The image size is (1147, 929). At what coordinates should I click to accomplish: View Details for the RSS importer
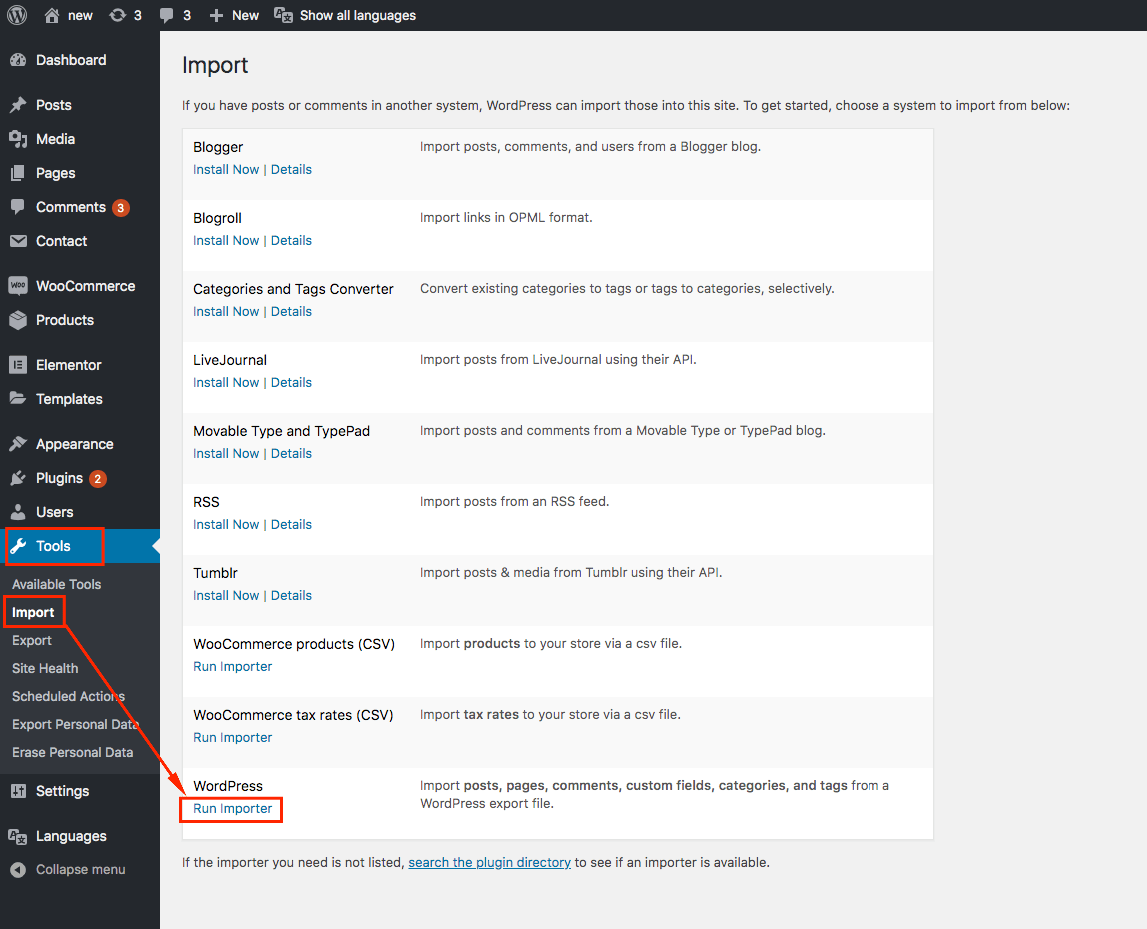tap(291, 524)
